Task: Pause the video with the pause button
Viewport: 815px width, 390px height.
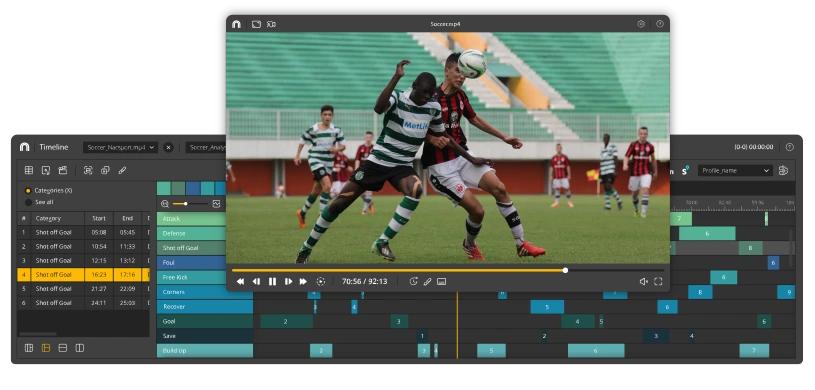Action: coord(272,281)
